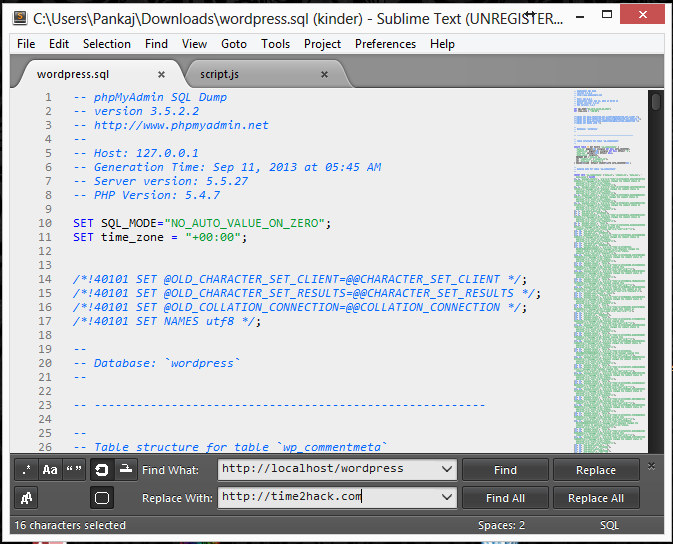This screenshot has height=544, width=673.
Task: Maximize the Sublime Text window
Action: (x=607, y=15)
